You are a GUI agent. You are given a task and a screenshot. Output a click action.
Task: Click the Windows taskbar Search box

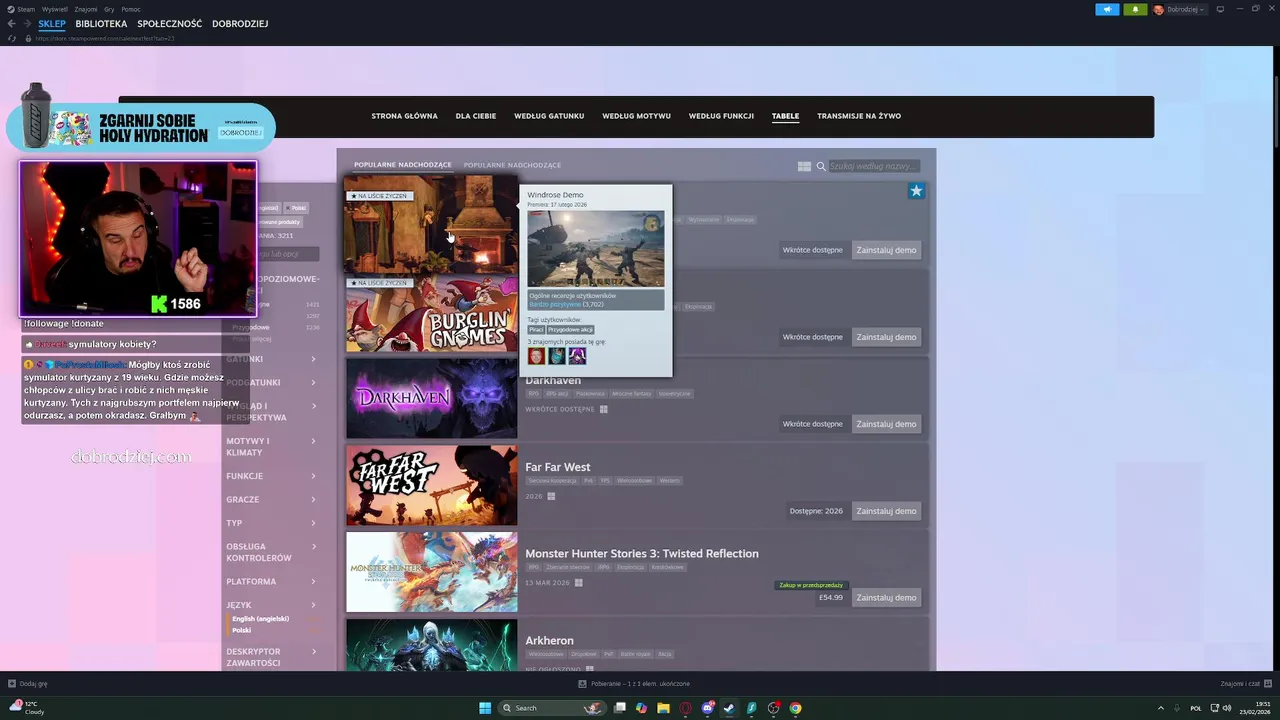tap(552, 708)
